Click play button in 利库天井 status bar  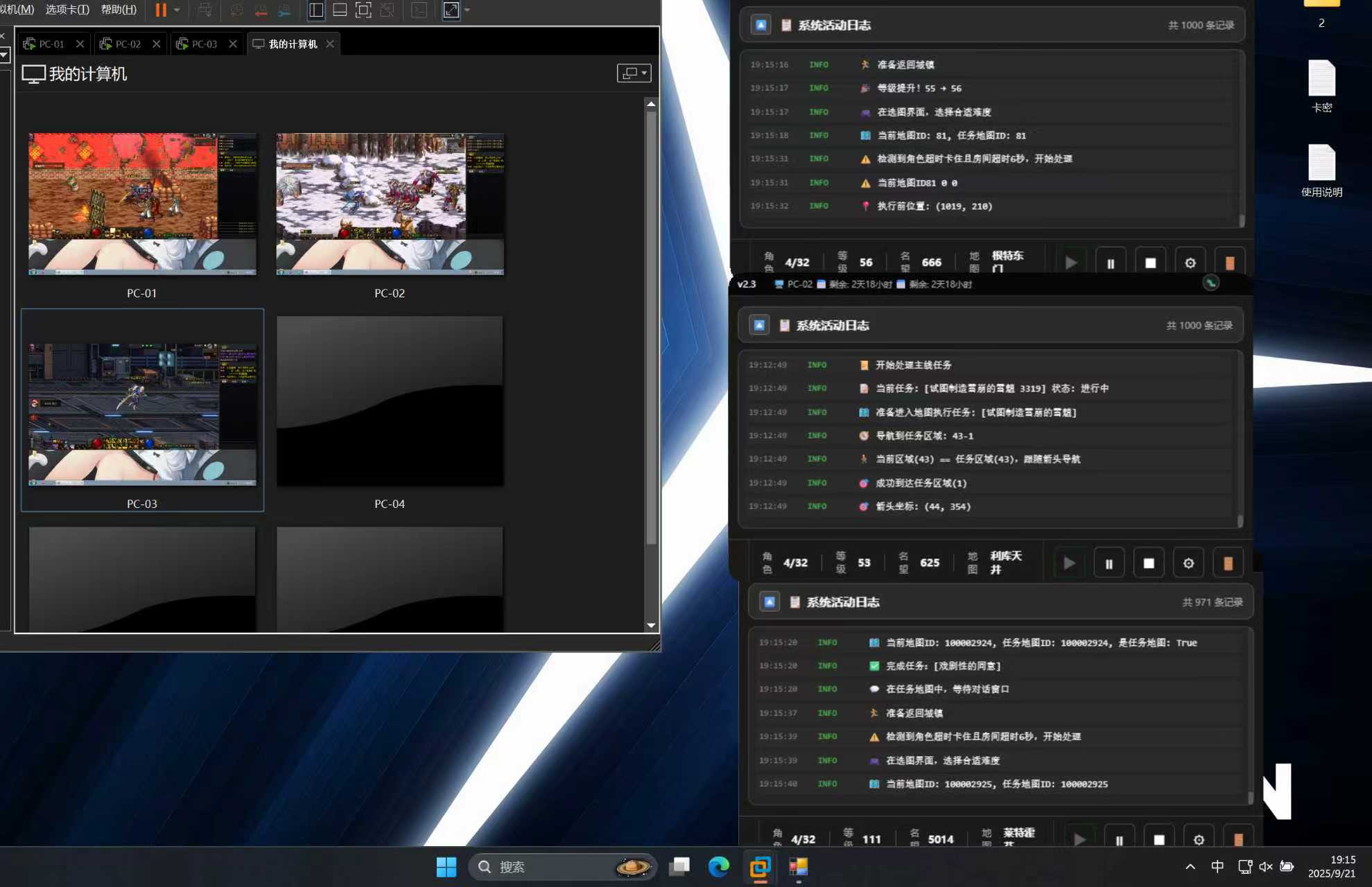(1069, 563)
